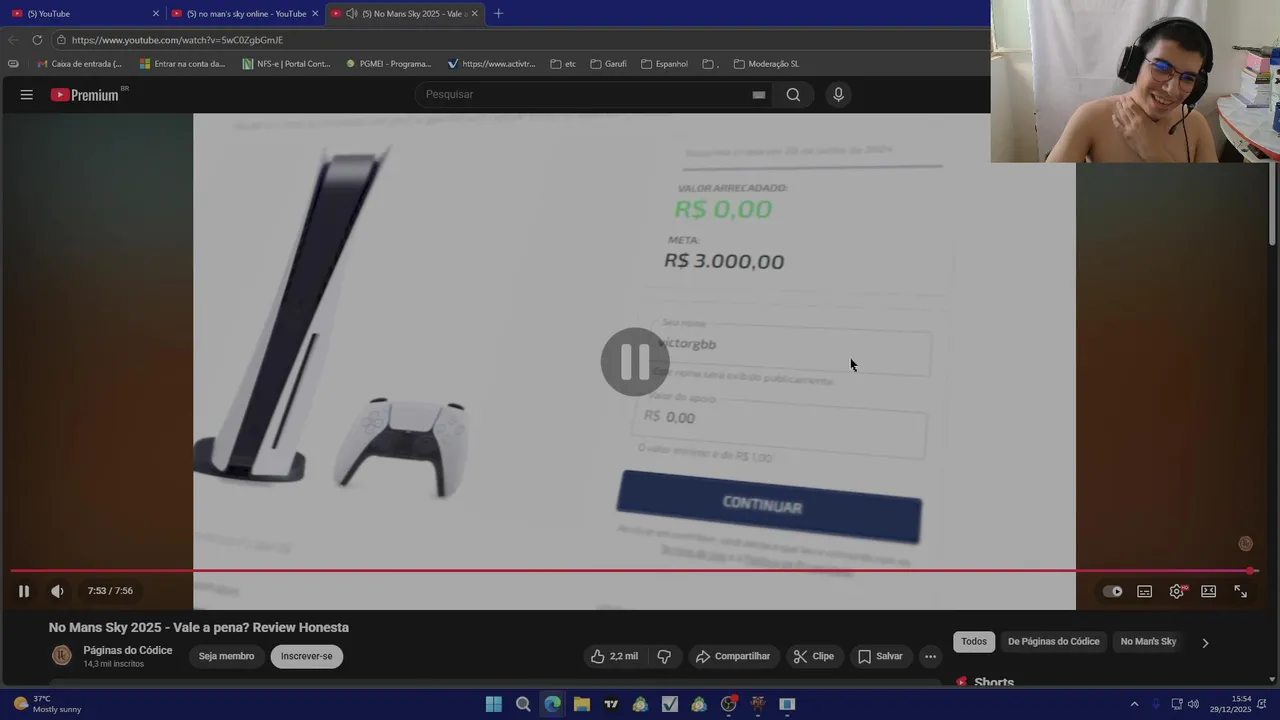
Task: Open the weather widget 37°C Mostly sunny
Action: [48, 704]
